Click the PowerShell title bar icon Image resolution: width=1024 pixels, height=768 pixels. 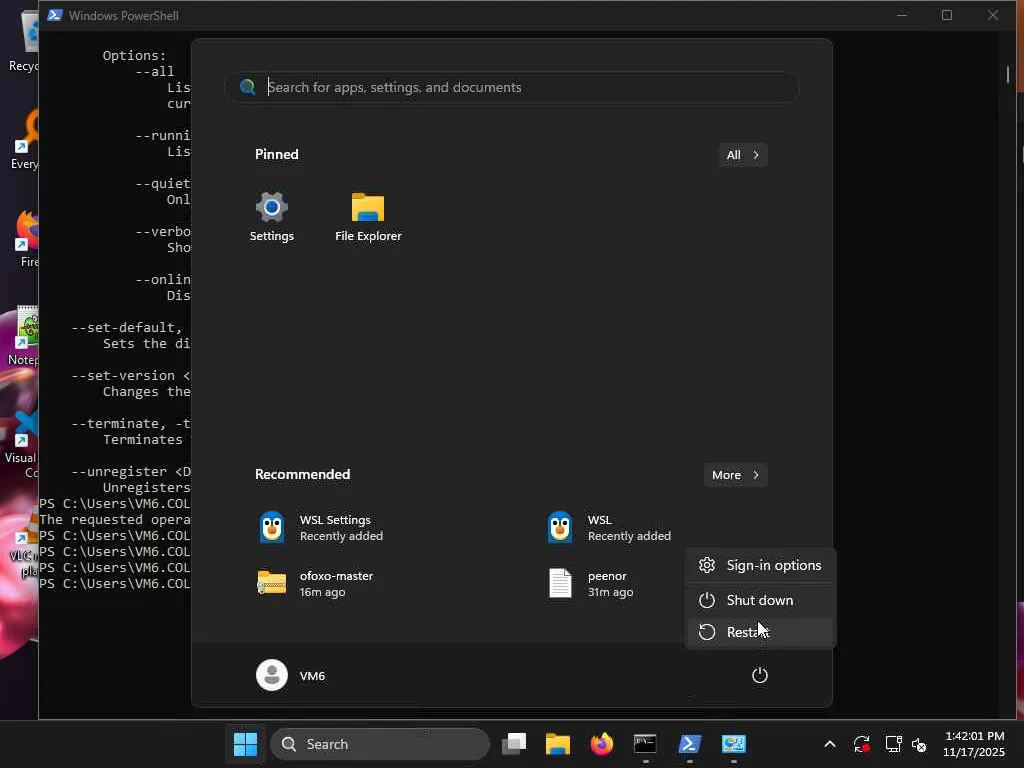(x=55, y=15)
